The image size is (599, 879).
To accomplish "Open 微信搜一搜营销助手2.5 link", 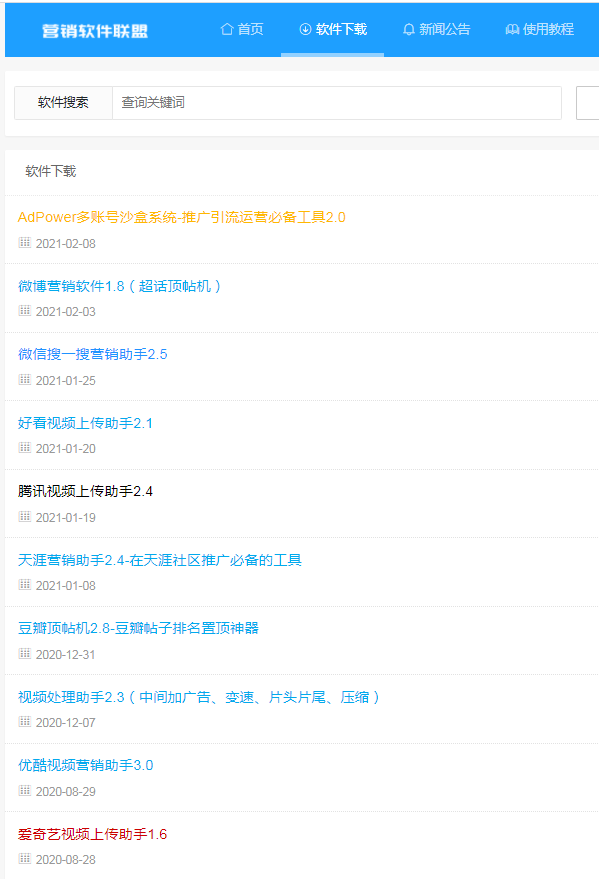I will pos(92,354).
